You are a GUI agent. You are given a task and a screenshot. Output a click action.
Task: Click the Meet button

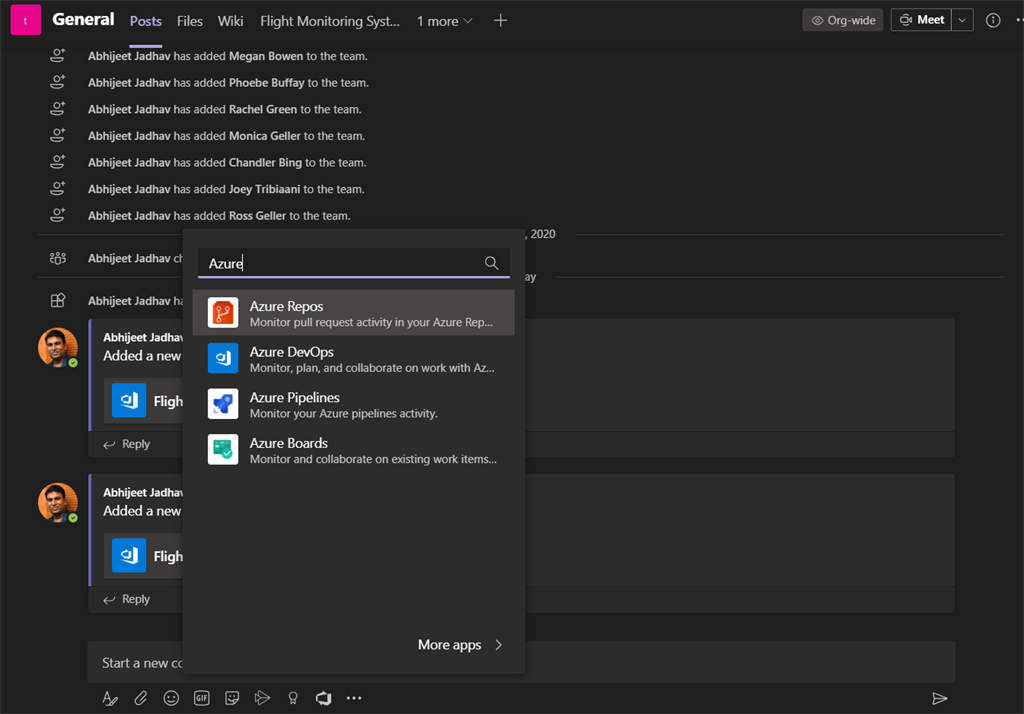point(921,20)
